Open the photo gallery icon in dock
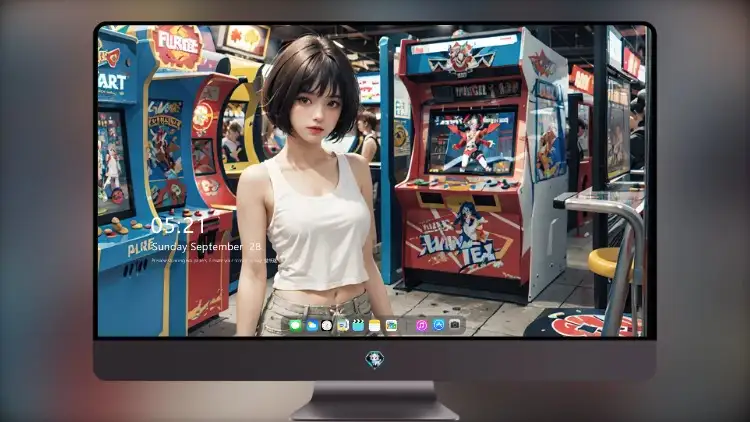This screenshot has width=750, height=422. pos(391,326)
